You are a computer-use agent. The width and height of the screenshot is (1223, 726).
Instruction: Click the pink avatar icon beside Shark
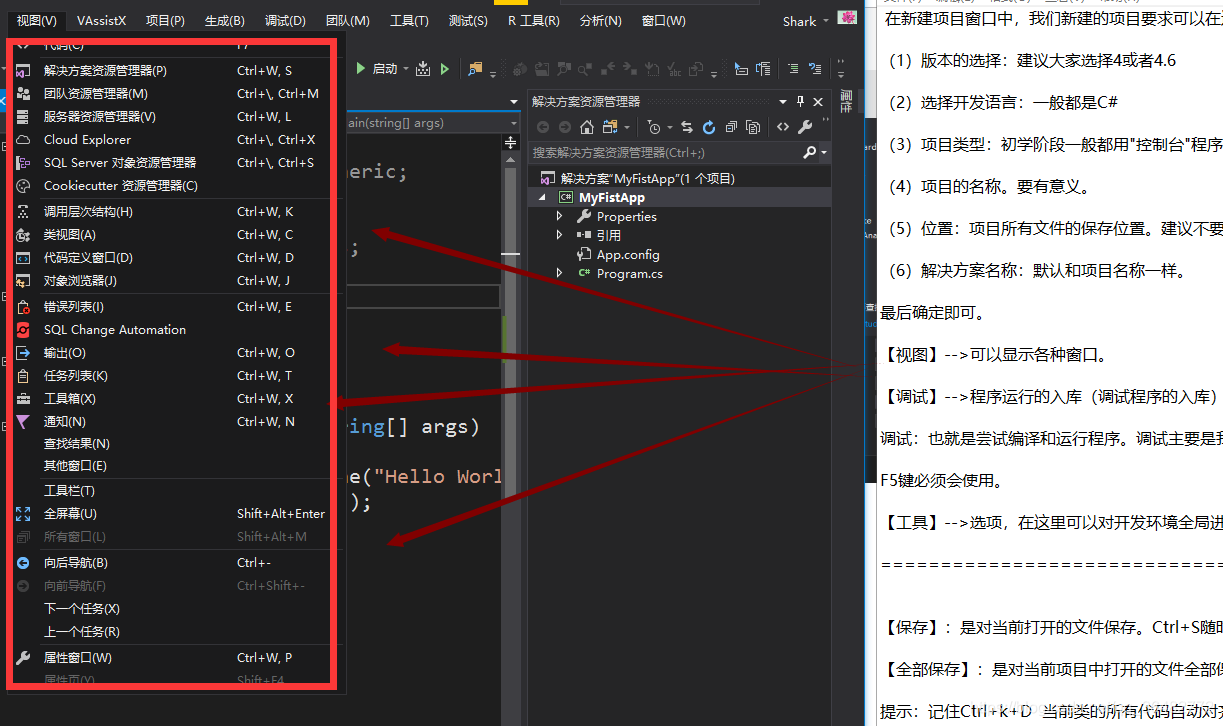848,18
